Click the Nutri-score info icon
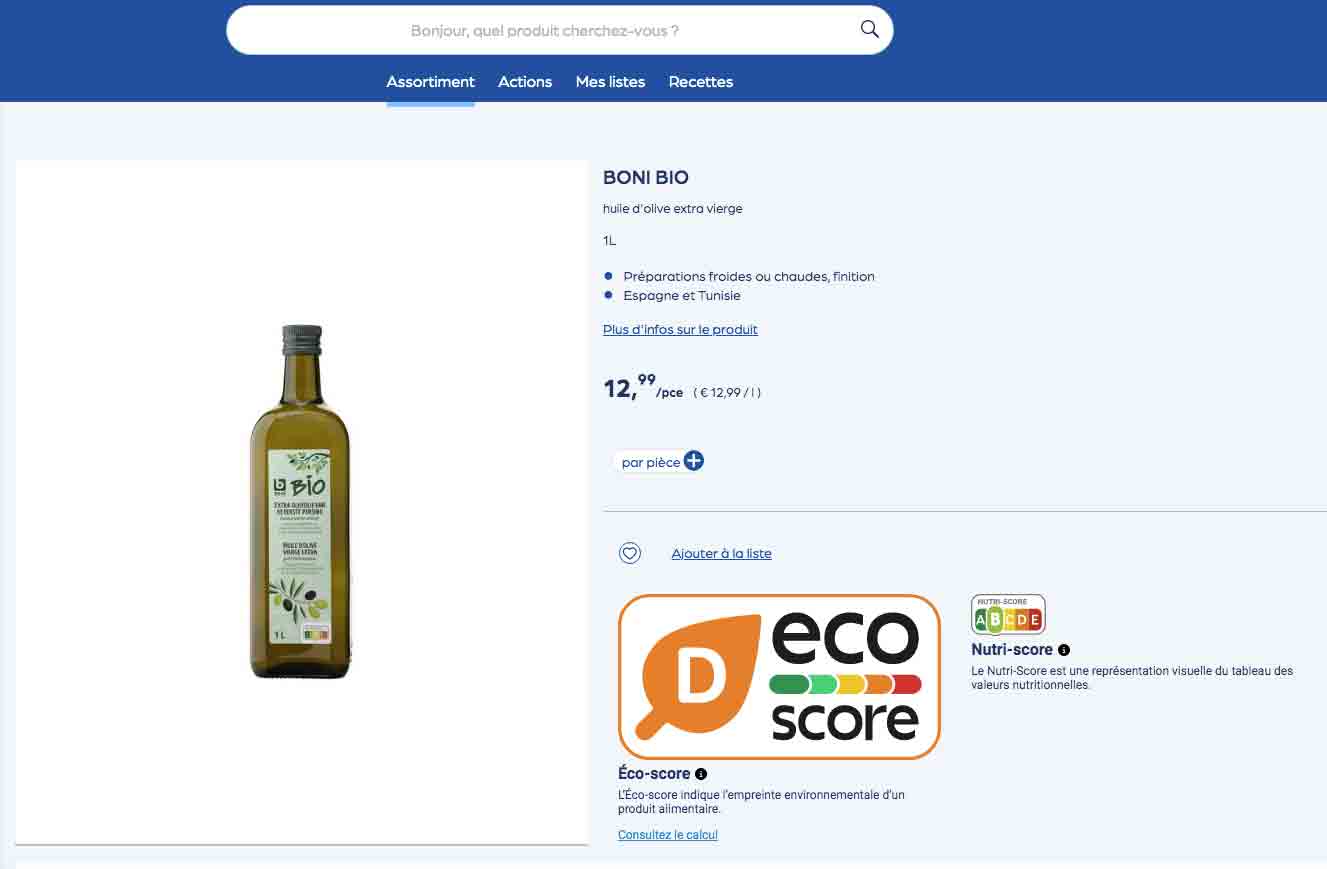This screenshot has height=869, width=1327. click(1064, 650)
